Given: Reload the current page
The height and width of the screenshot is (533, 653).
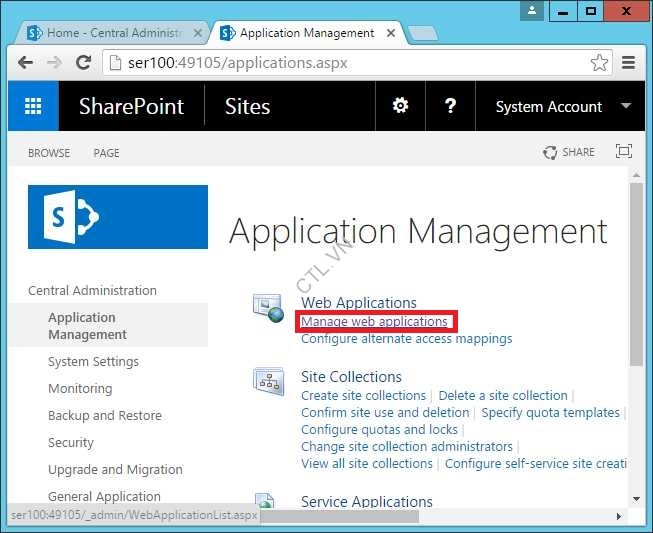Looking at the screenshot, I should point(83,63).
